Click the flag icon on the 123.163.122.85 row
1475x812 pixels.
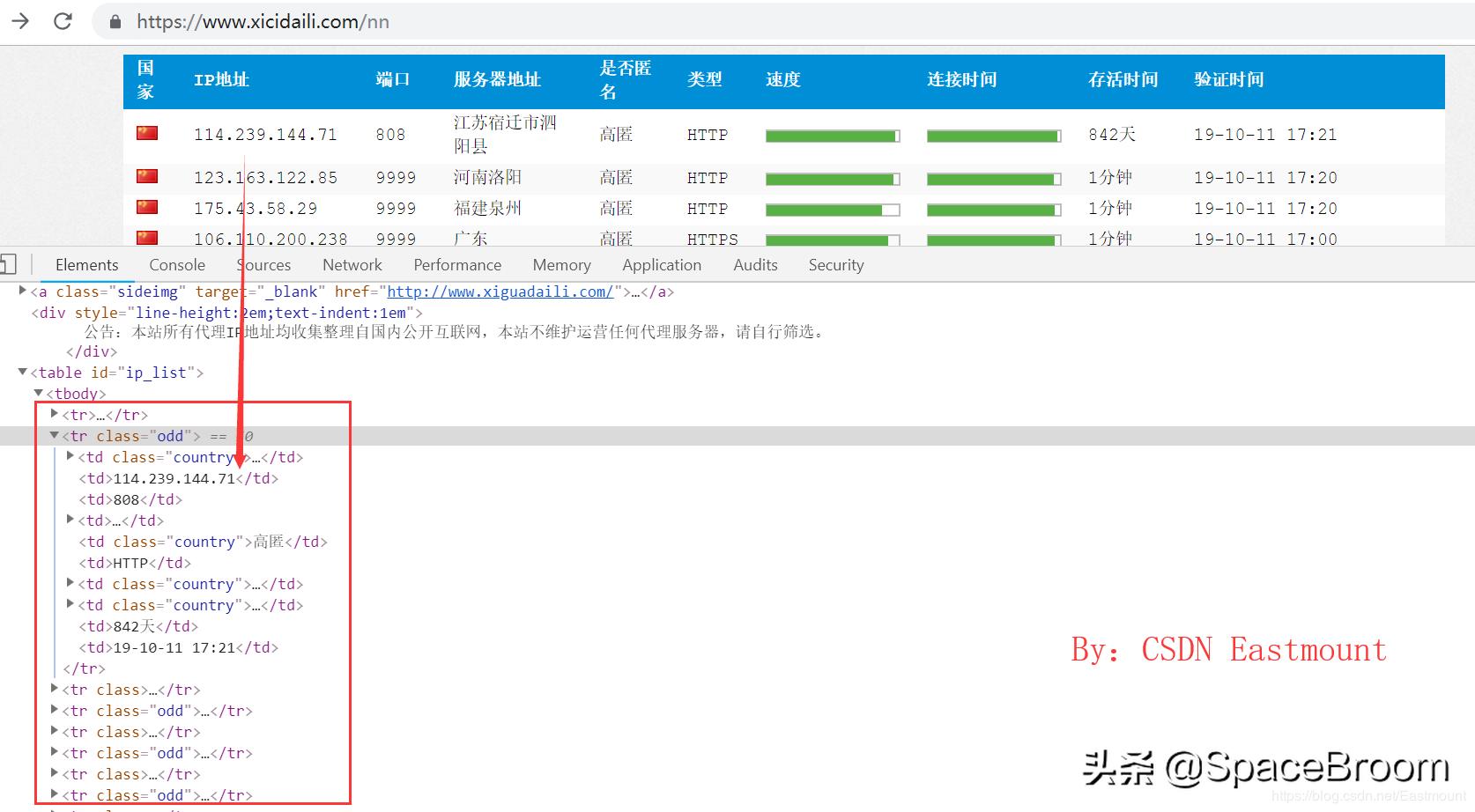[x=146, y=176]
